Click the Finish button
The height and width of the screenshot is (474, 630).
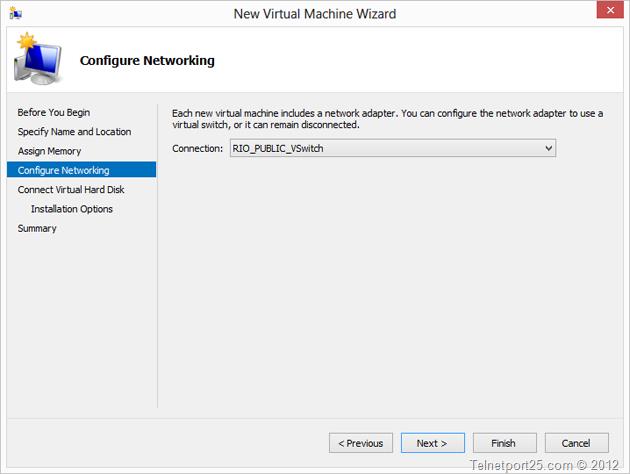coord(503,443)
